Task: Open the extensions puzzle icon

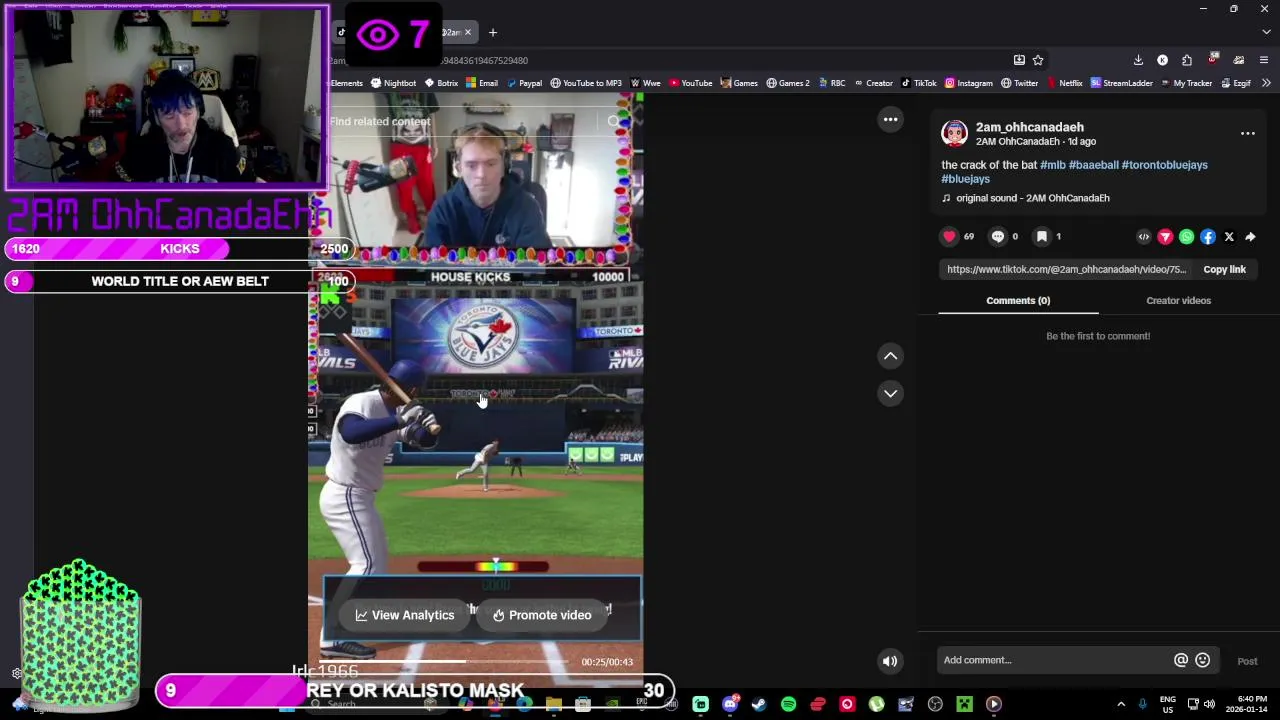Action: click(1187, 60)
